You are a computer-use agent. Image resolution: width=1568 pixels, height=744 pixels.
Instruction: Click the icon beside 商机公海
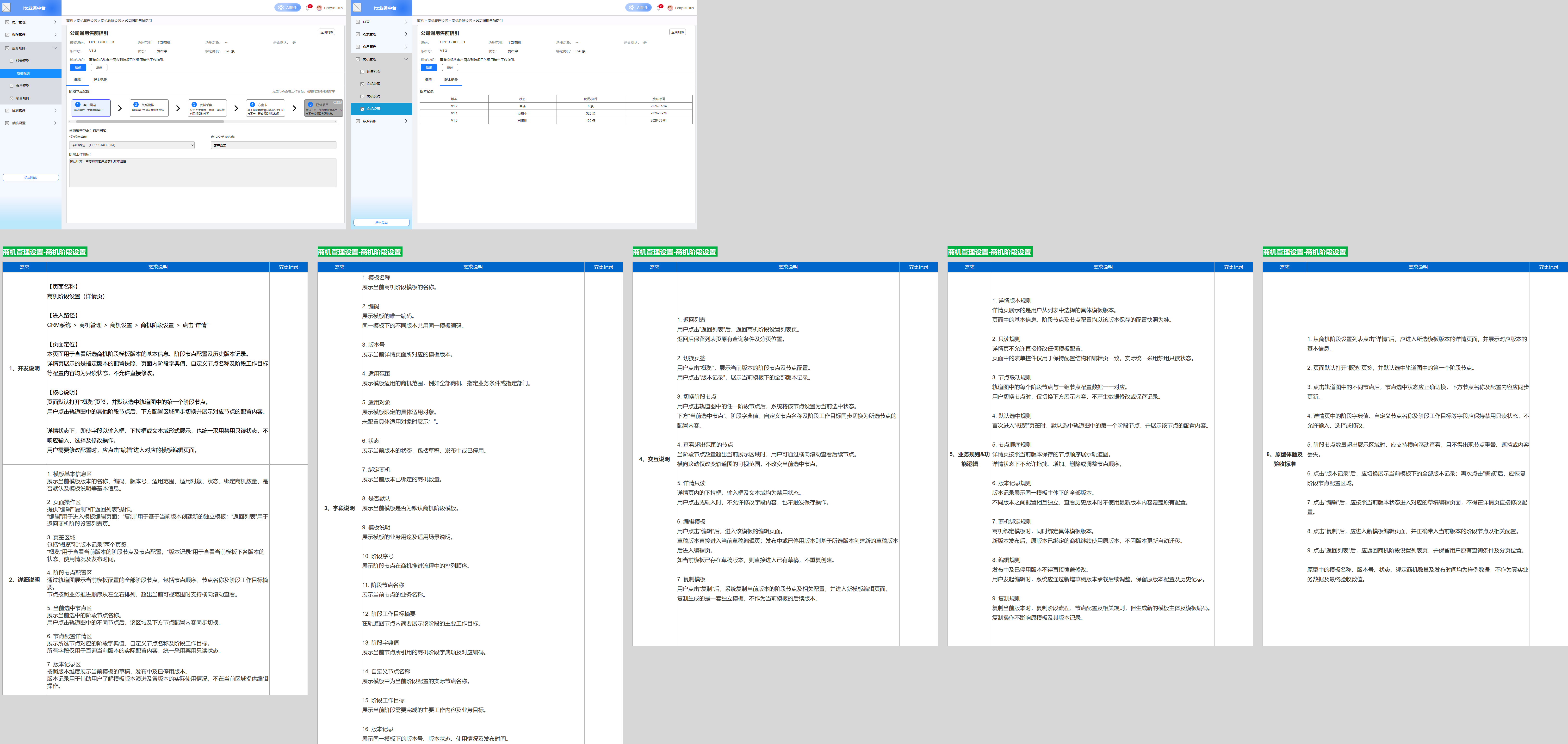(x=362, y=96)
